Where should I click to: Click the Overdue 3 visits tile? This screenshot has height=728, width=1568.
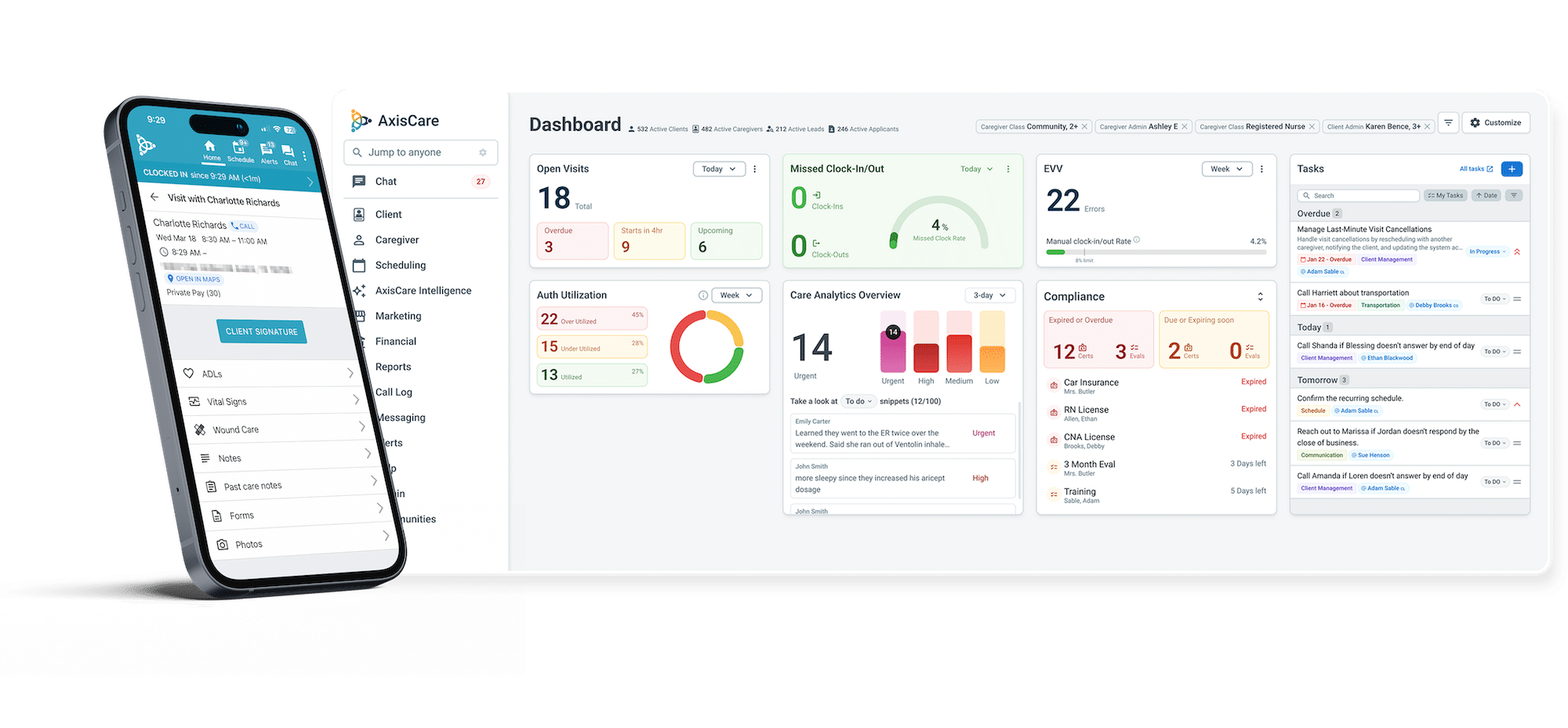click(572, 241)
